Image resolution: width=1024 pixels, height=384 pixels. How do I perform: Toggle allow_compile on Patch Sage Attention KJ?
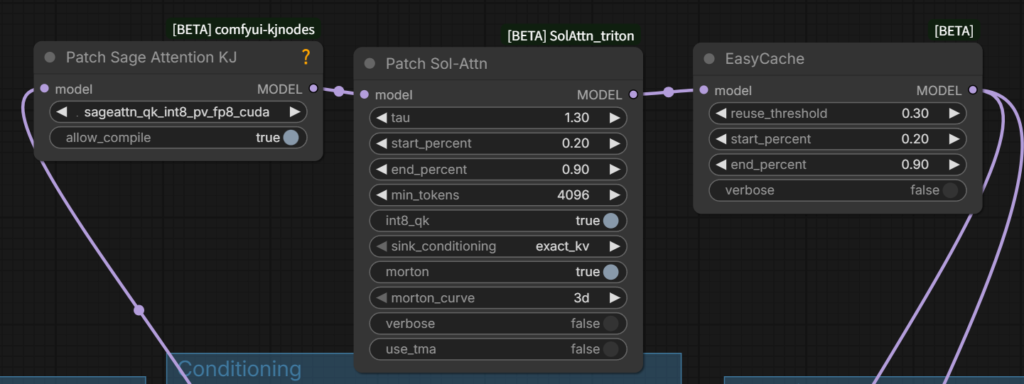pos(178,138)
